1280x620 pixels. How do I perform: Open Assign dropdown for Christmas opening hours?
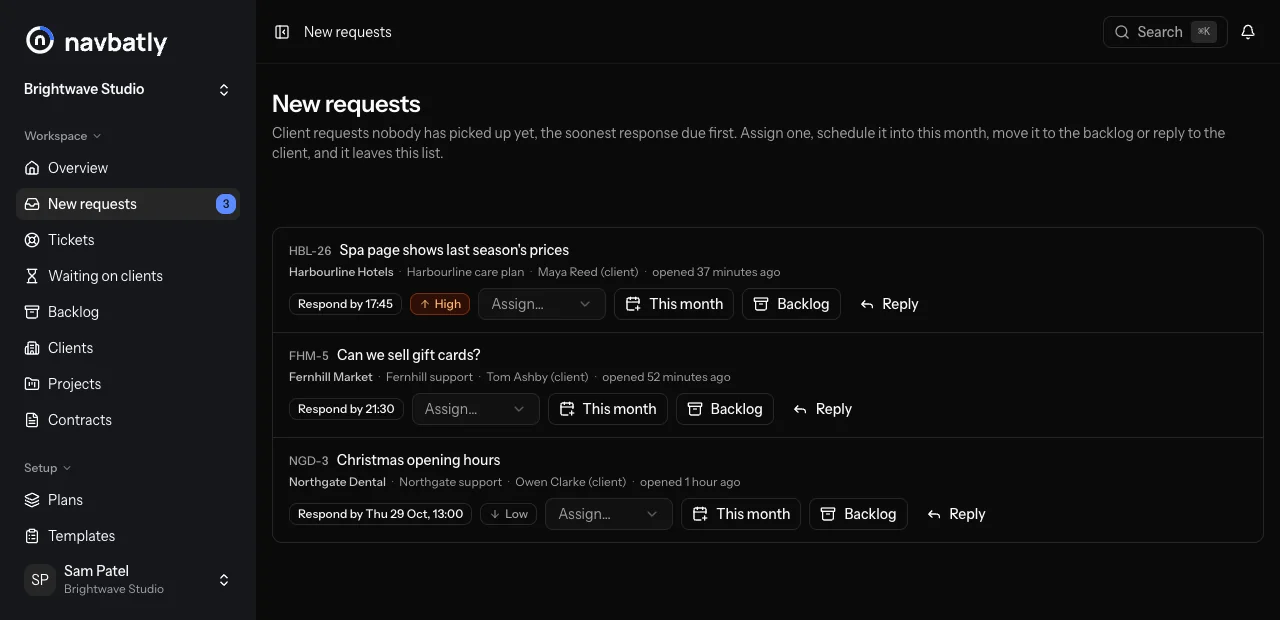[609, 514]
